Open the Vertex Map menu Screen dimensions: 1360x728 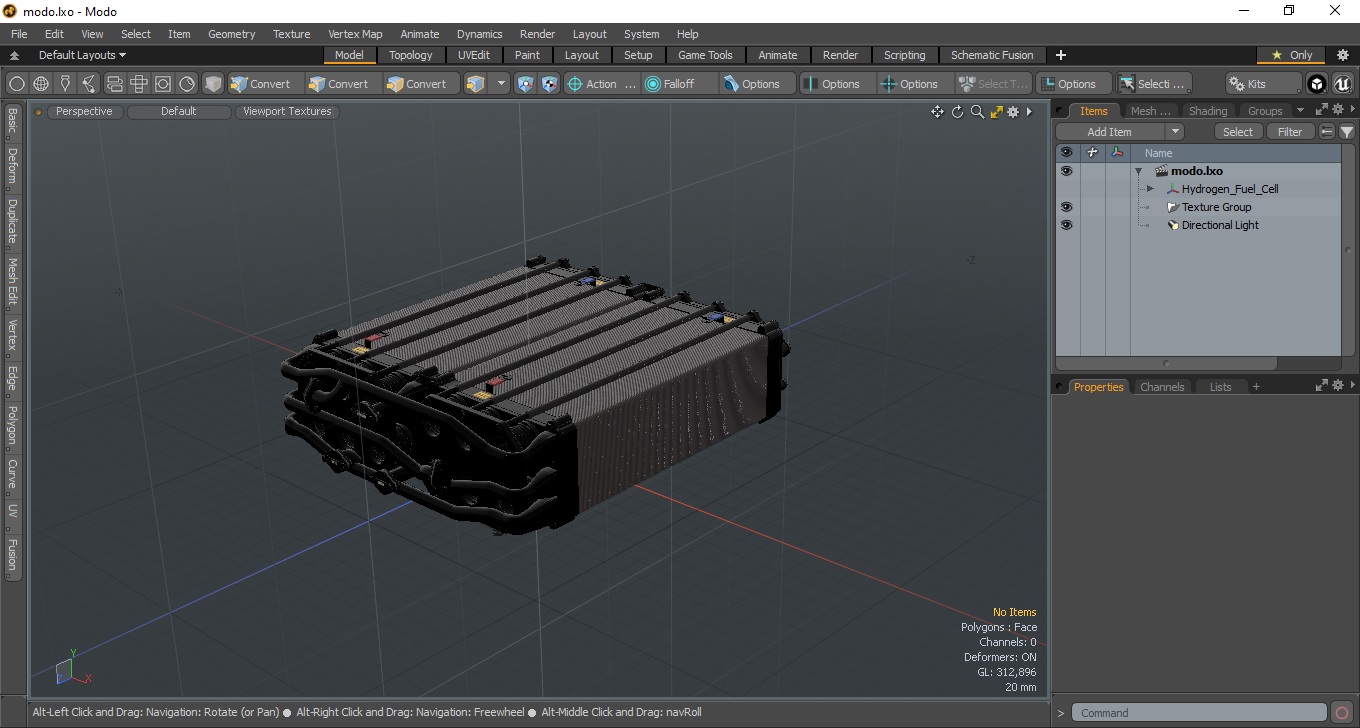click(x=355, y=34)
